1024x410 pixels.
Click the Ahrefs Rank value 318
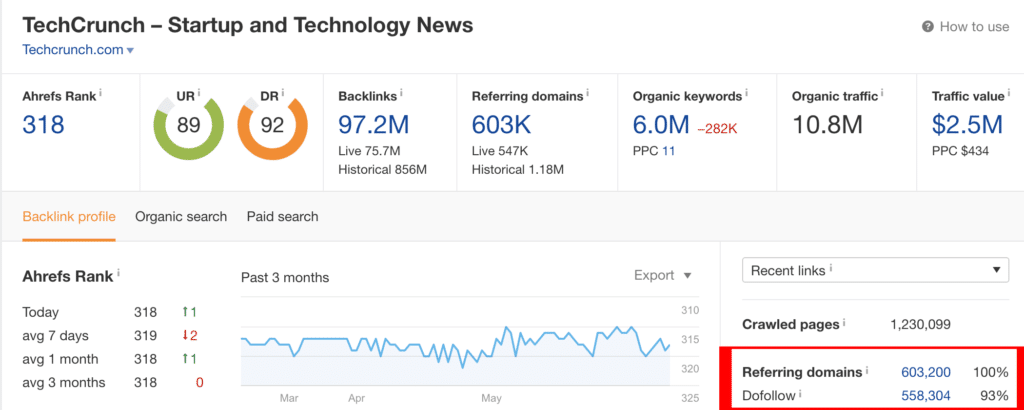pyautogui.click(x=43, y=124)
